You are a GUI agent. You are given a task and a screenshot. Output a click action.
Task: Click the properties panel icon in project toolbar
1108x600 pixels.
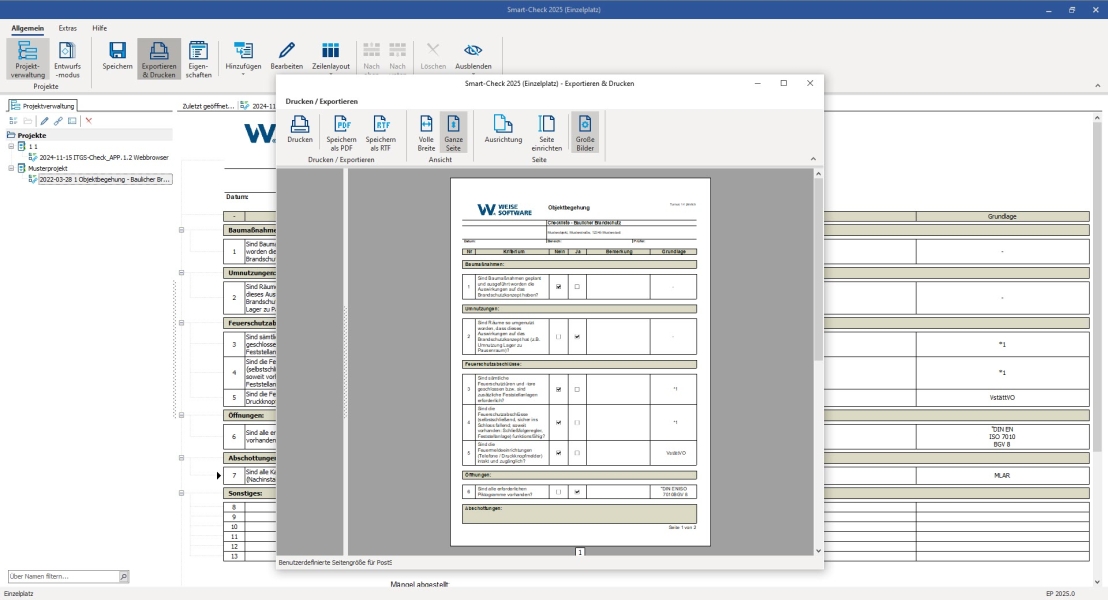72,121
